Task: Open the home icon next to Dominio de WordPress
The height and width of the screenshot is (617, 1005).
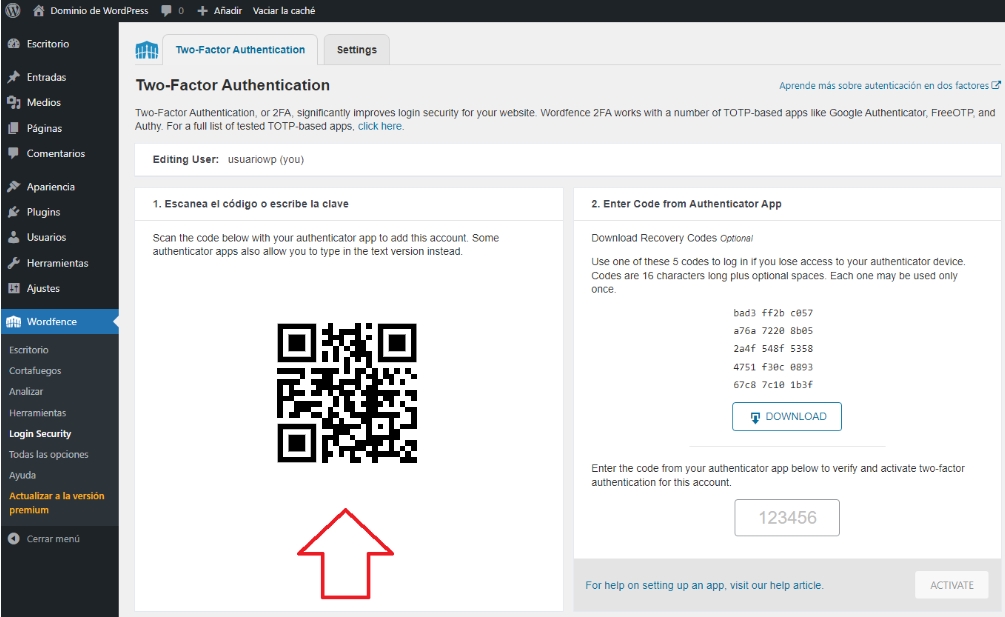Action: click(38, 10)
